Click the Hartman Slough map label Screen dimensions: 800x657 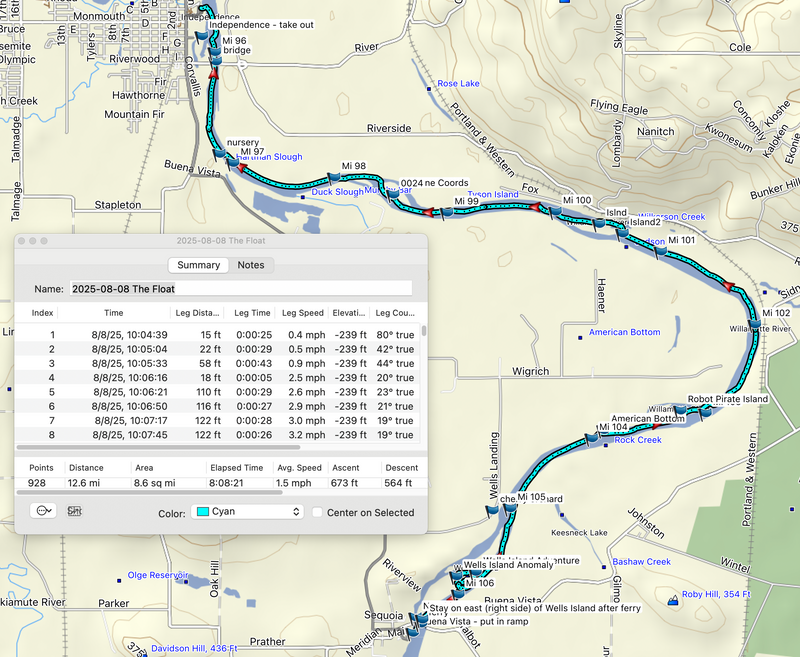[x=270, y=157]
